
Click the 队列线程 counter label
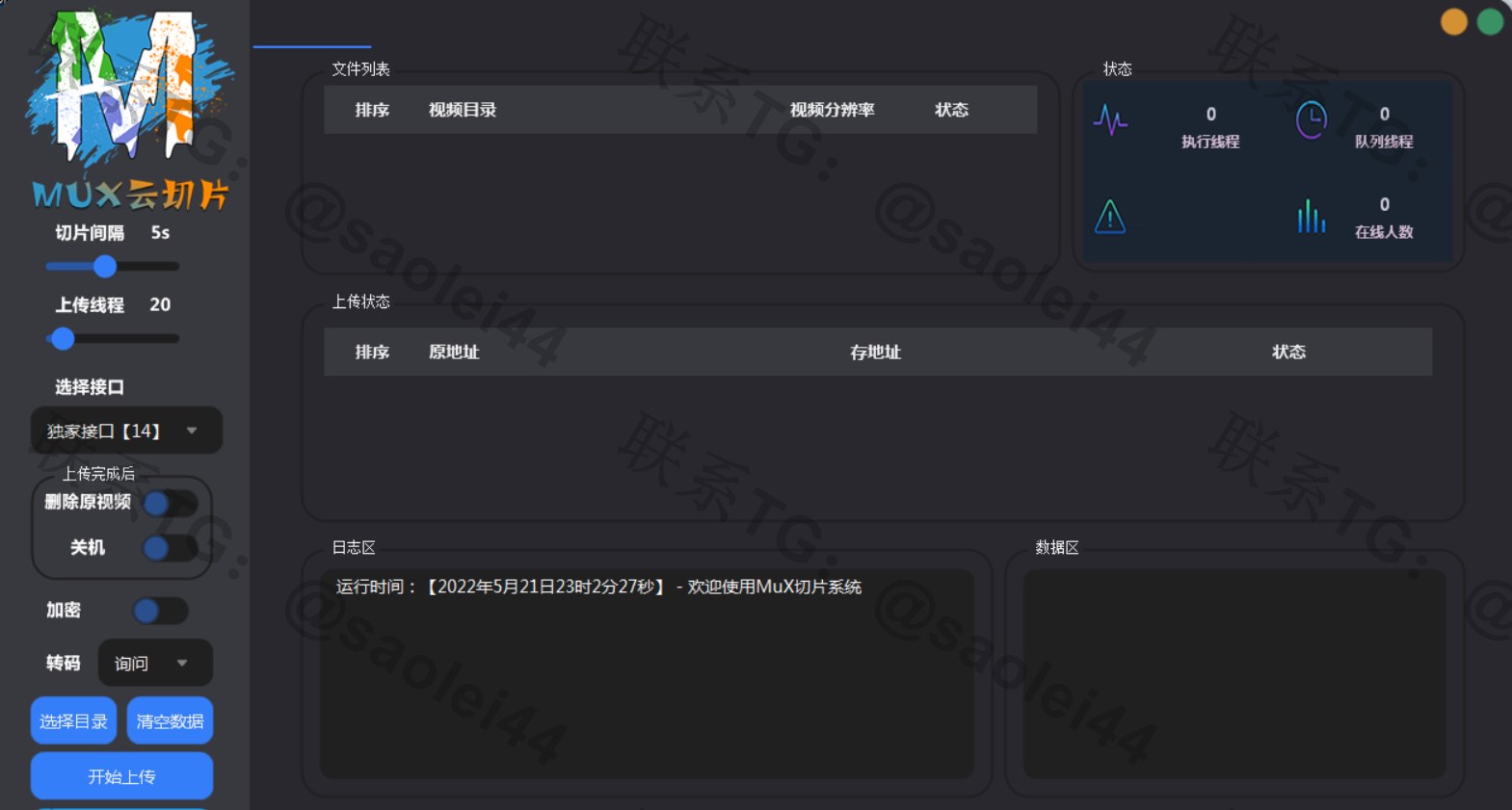tap(1384, 142)
